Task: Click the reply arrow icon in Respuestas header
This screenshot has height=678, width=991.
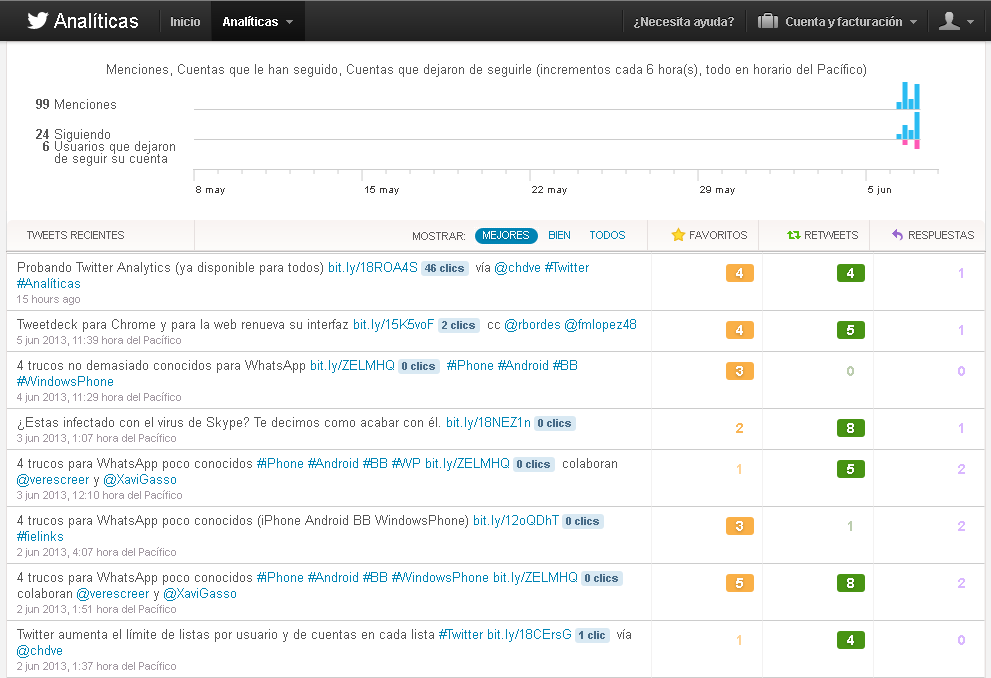Action: tap(897, 235)
